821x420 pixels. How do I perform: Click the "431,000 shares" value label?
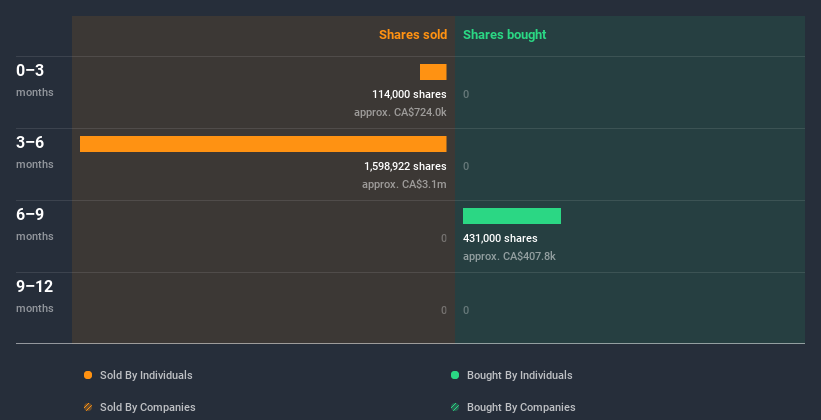(500, 238)
